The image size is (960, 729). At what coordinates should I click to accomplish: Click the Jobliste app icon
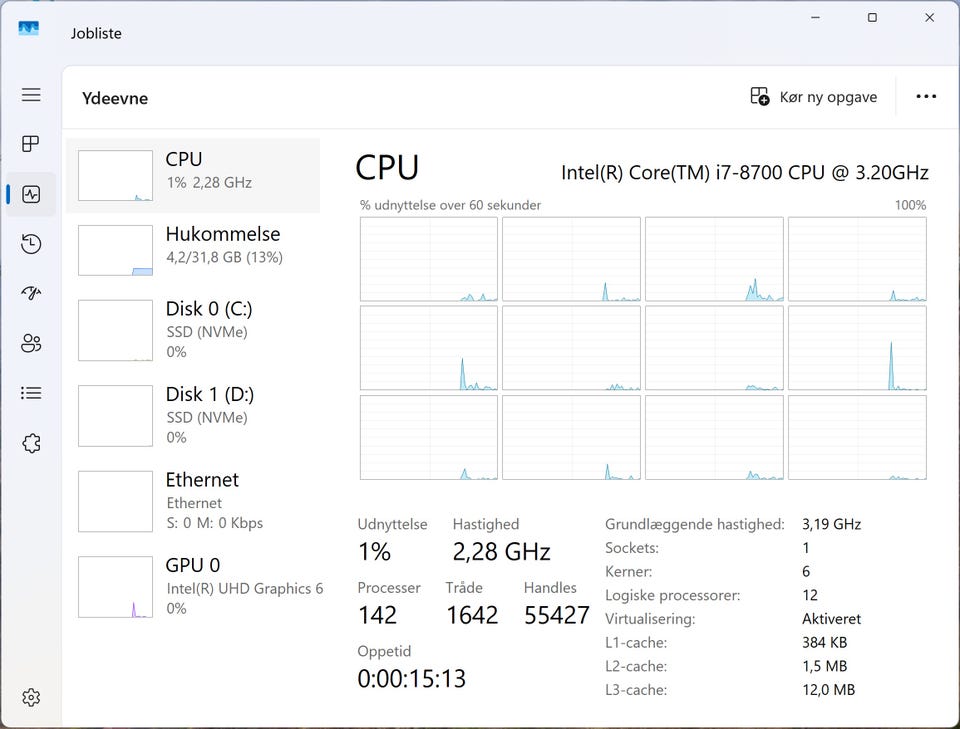click(x=29, y=29)
